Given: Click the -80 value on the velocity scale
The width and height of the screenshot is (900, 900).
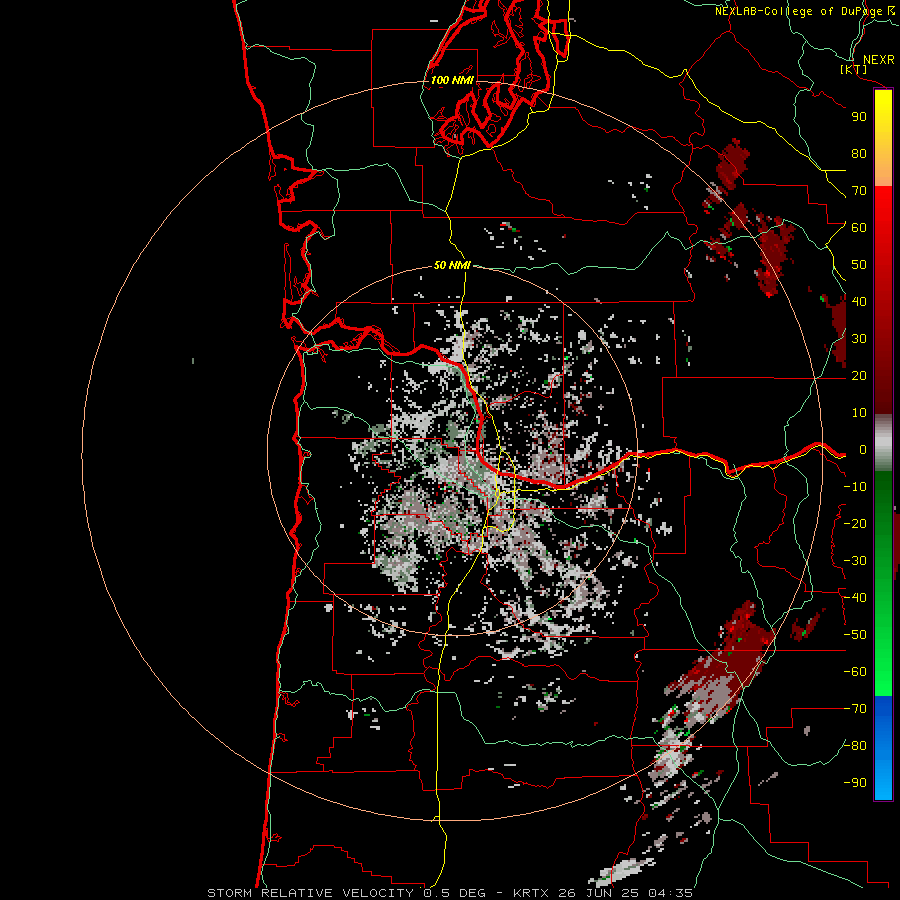Looking at the screenshot, I should coord(855,746).
